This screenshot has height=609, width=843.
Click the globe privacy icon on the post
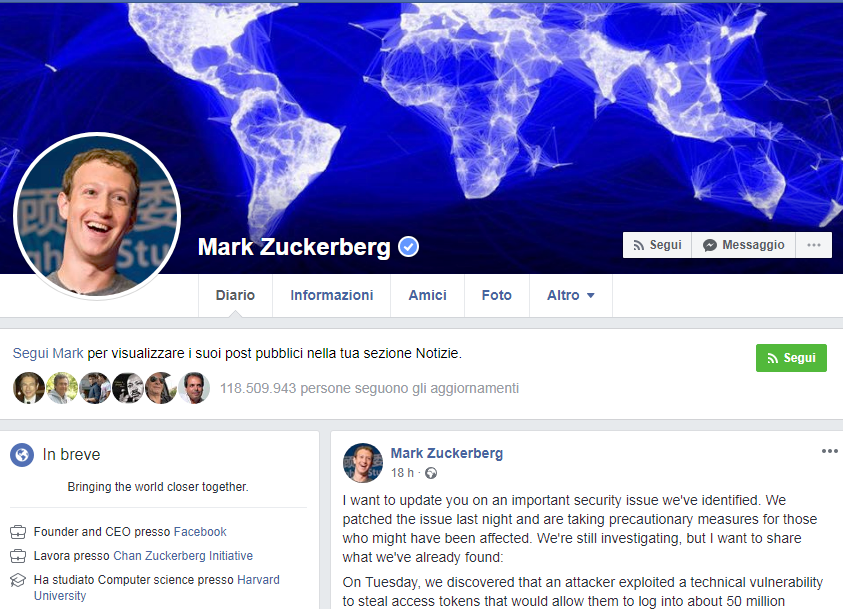coord(431,473)
